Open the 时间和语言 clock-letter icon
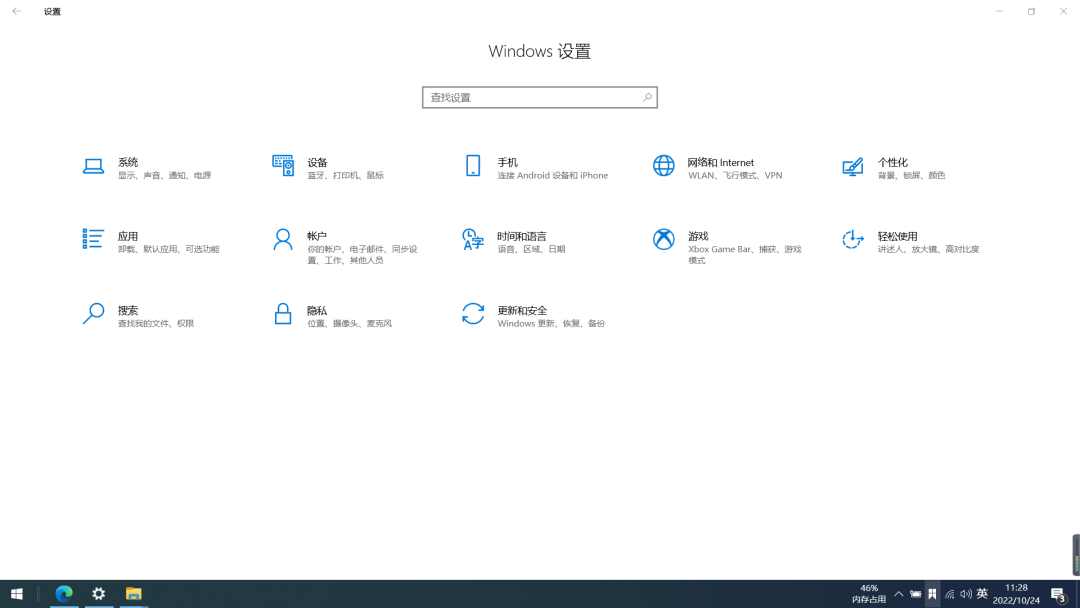This screenshot has width=1080, height=608. click(x=473, y=240)
